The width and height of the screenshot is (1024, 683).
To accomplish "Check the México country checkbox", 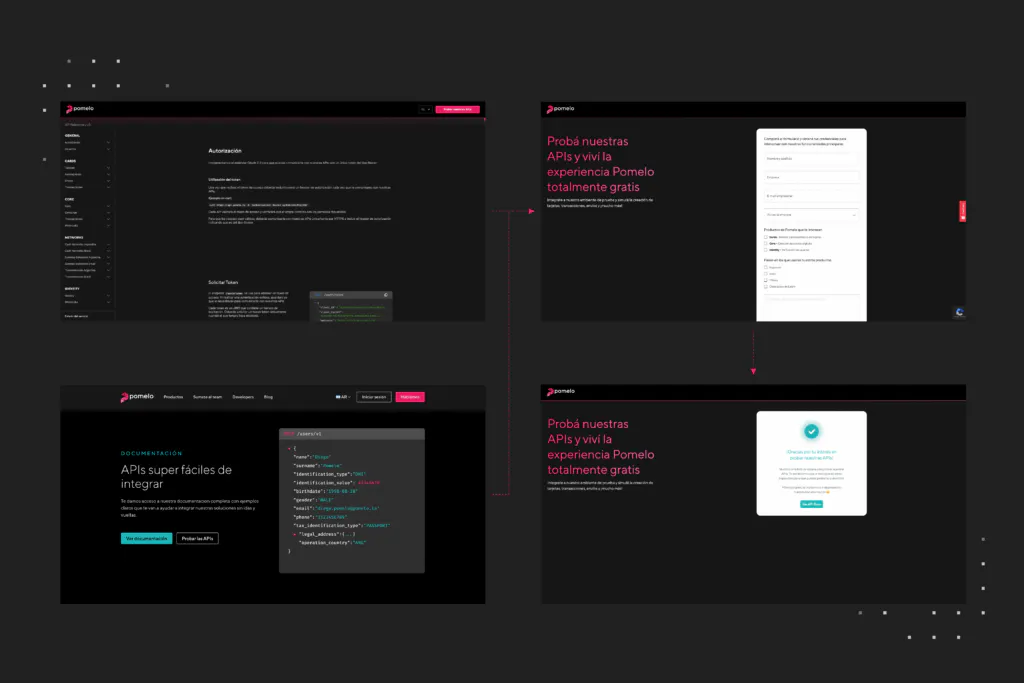I will [x=765, y=280].
